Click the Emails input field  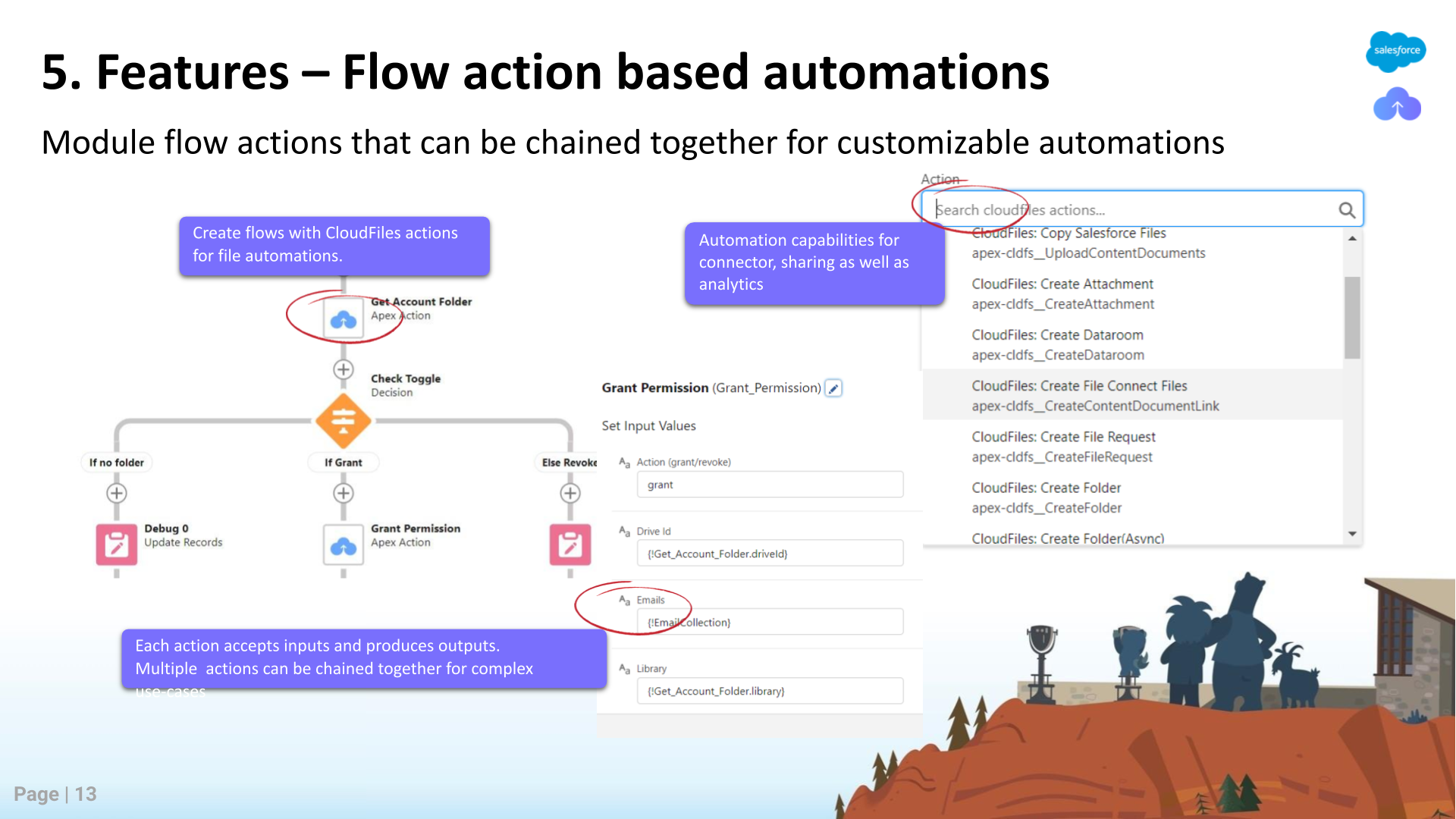(770, 622)
